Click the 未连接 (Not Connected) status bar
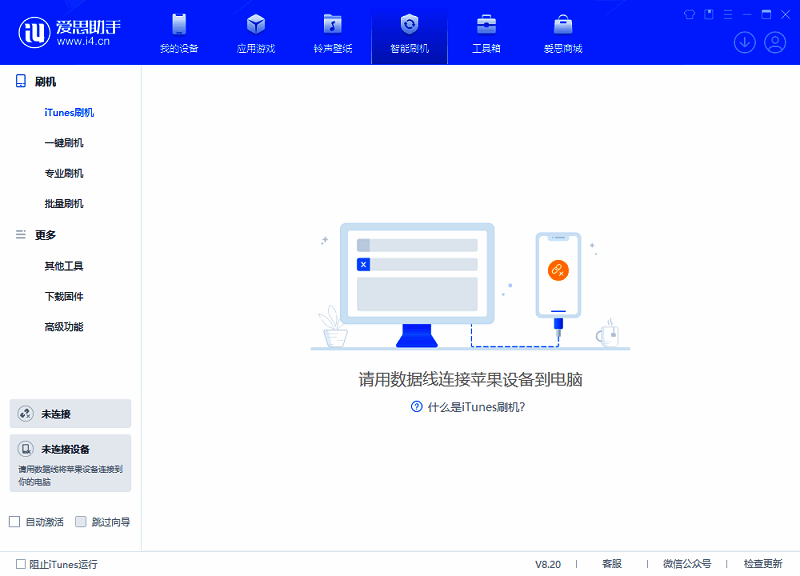 (x=70, y=413)
